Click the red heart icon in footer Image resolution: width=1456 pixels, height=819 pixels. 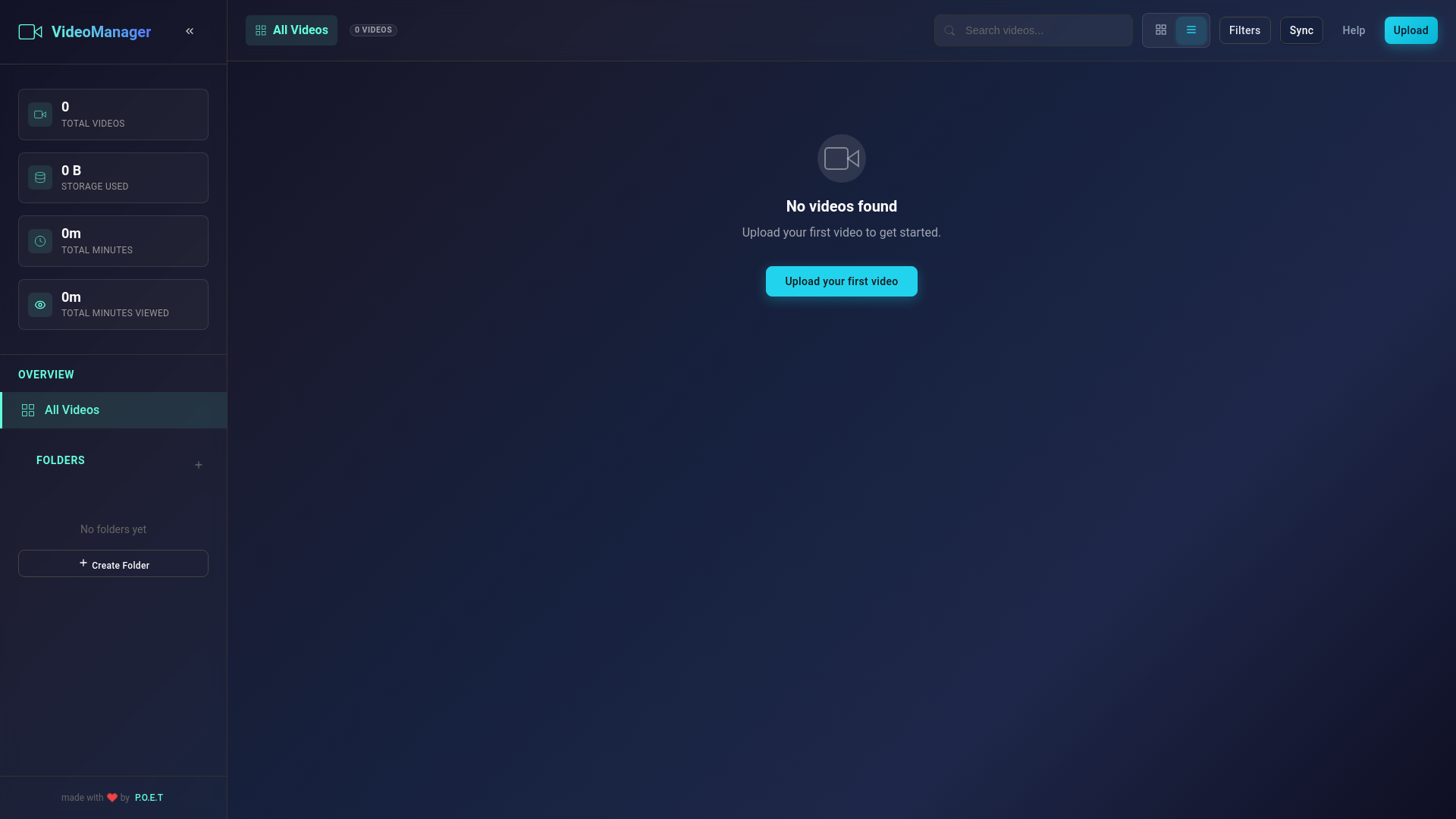coord(112,798)
